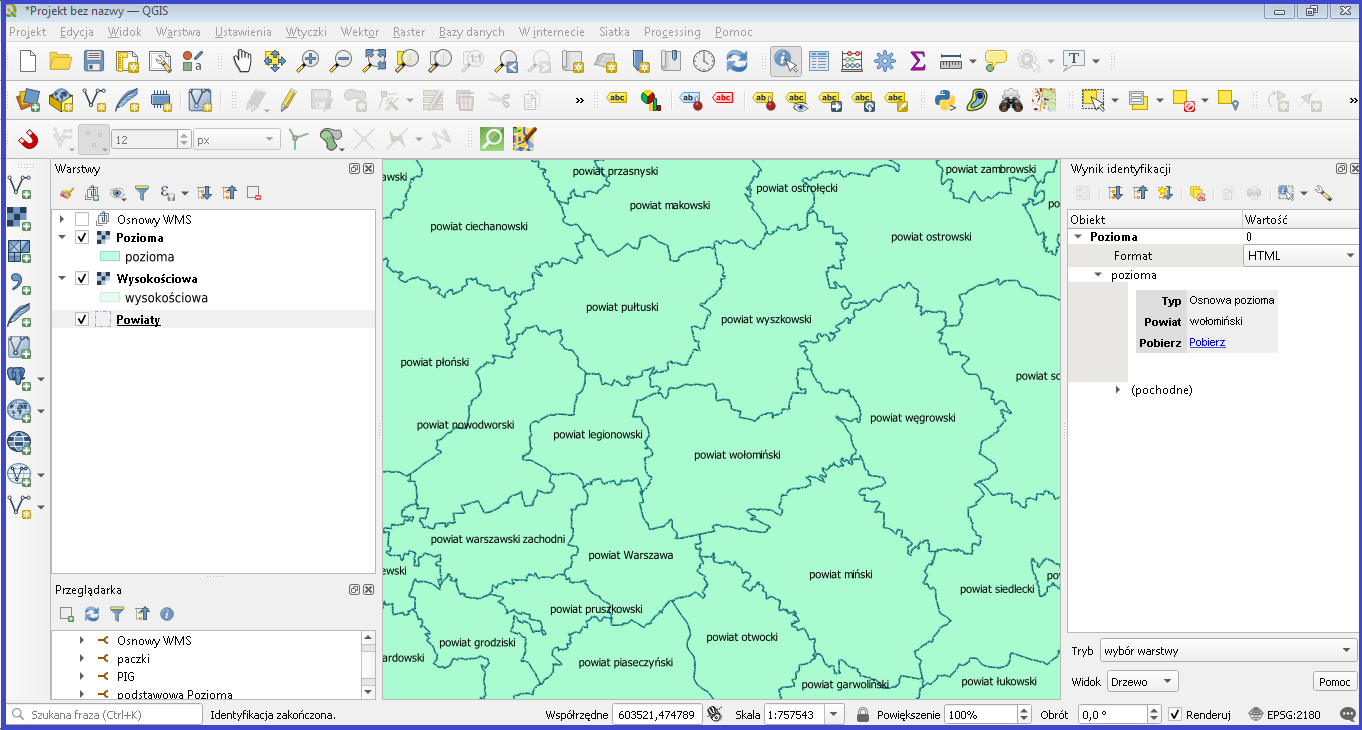The height and width of the screenshot is (730, 1362).
Task: Save the project with the floppy disk icon
Action: 93,61
